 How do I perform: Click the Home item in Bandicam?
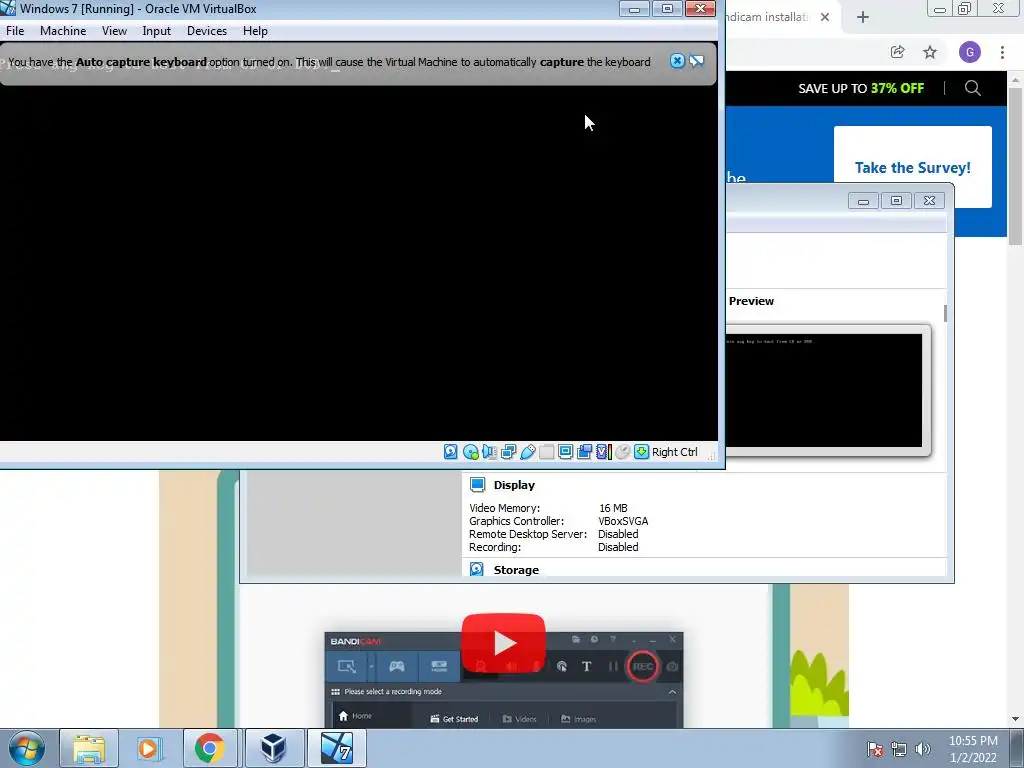pos(355,716)
